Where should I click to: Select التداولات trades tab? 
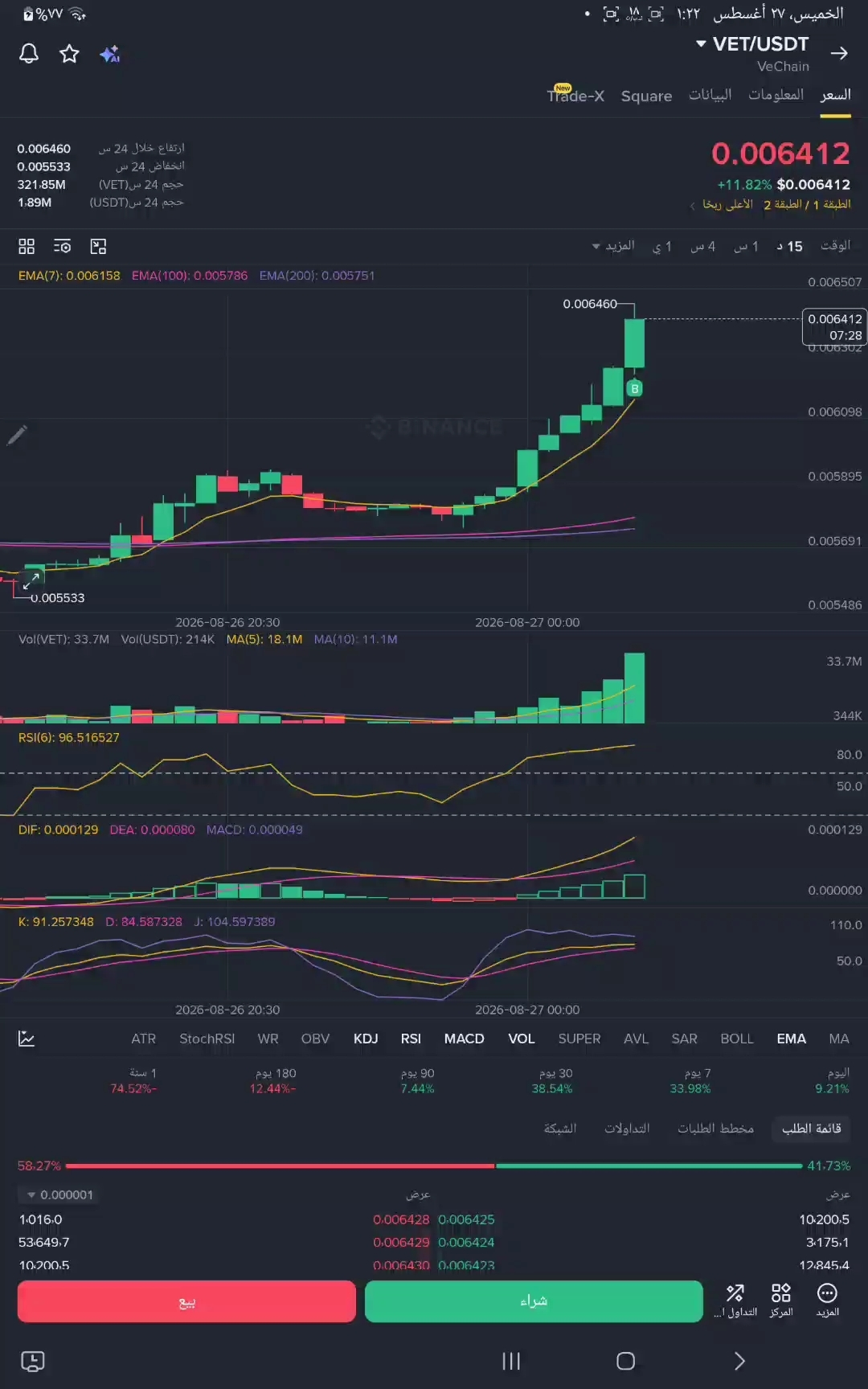coord(627,1129)
